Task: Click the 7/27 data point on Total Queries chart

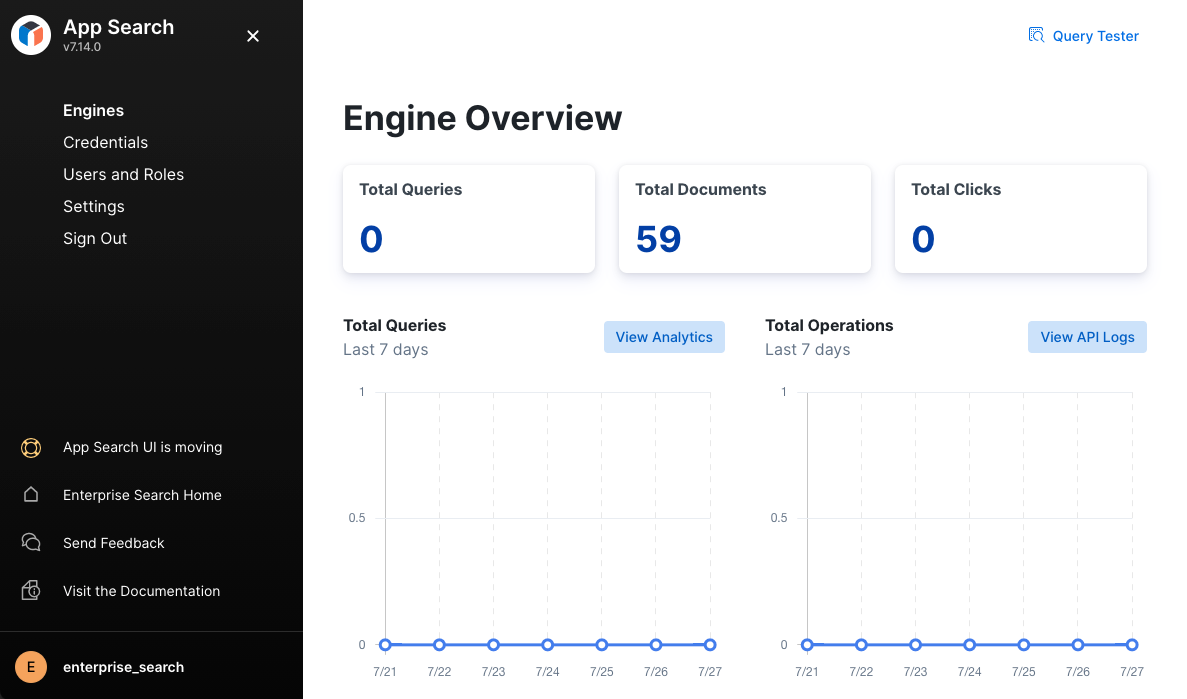Action: click(709, 645)
